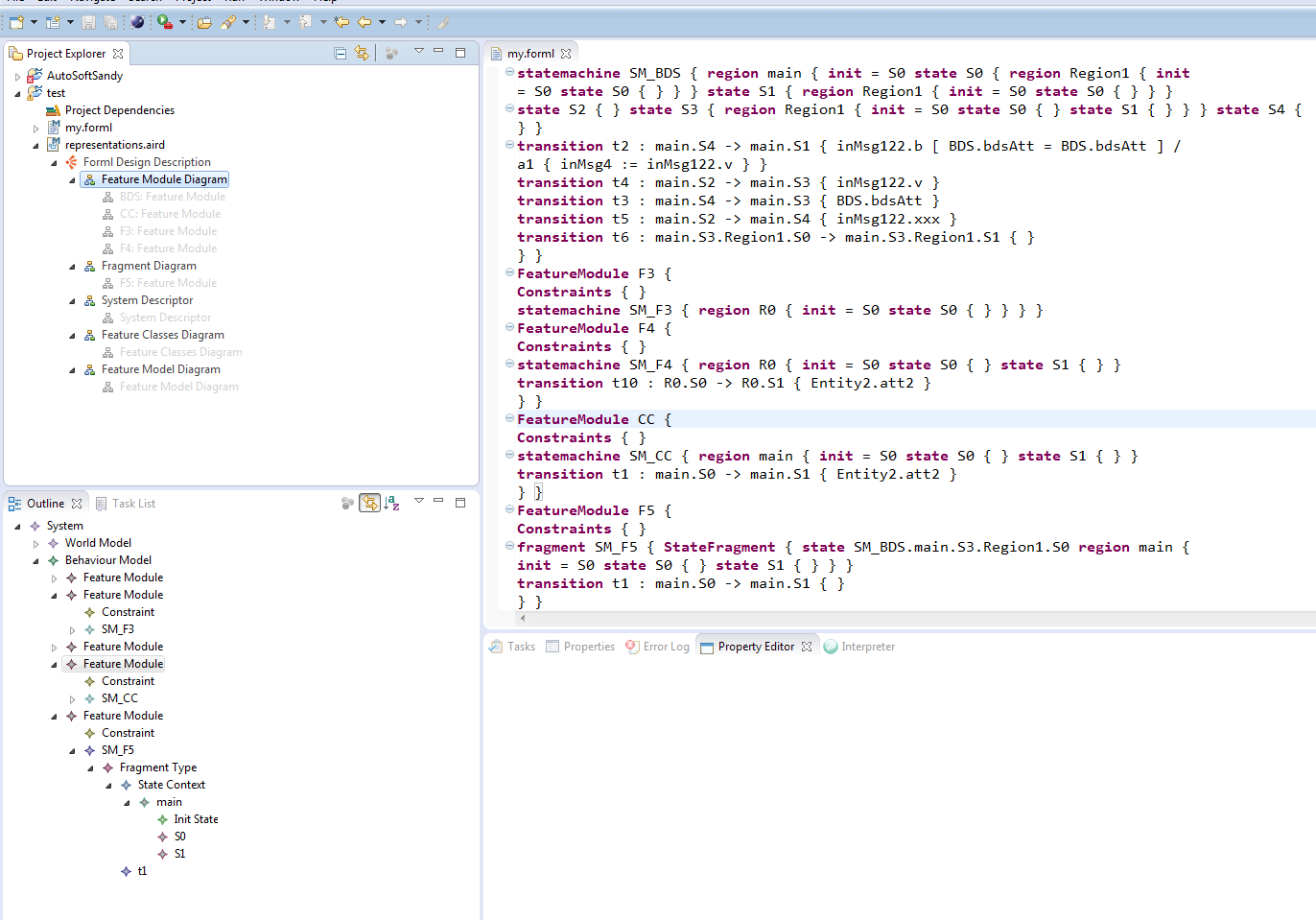Click the editor horizontal scrollbar left arrow
Image resolution: width=1316 pixels, height=920 pixels.
pyautogui.click(x=522, y=618)
